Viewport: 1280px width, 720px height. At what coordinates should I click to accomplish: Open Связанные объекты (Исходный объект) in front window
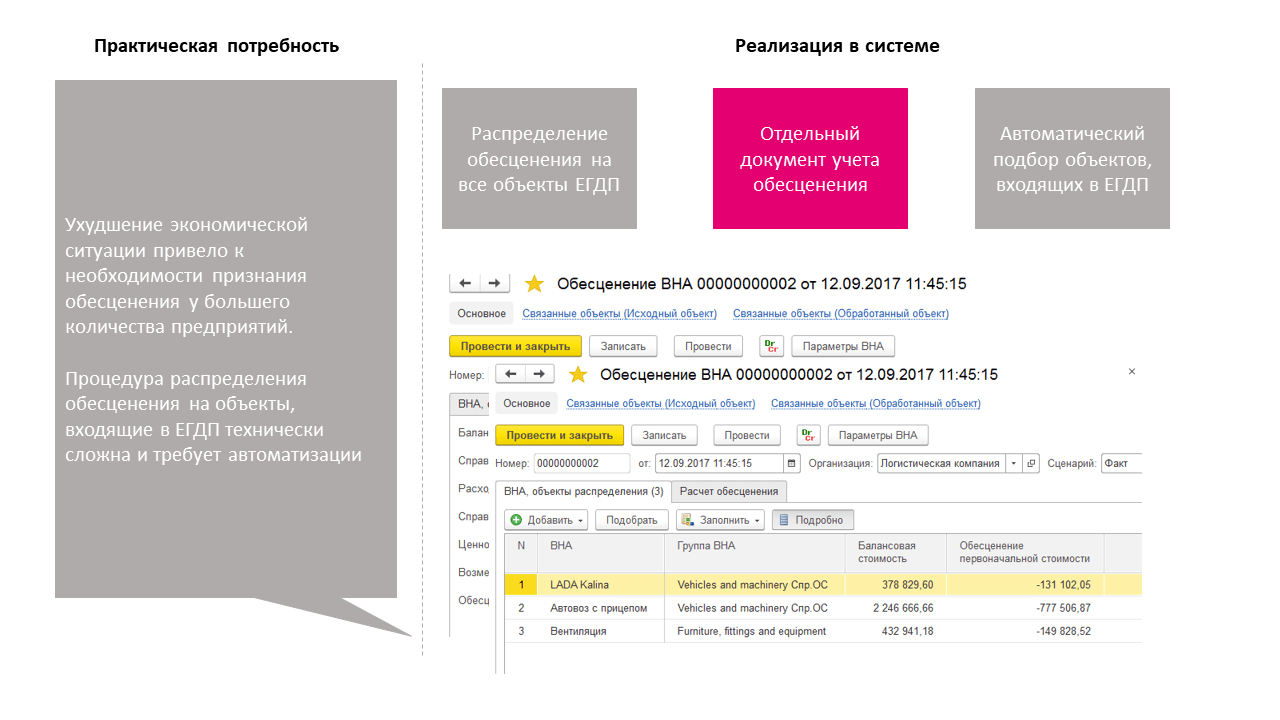[660, 404]
